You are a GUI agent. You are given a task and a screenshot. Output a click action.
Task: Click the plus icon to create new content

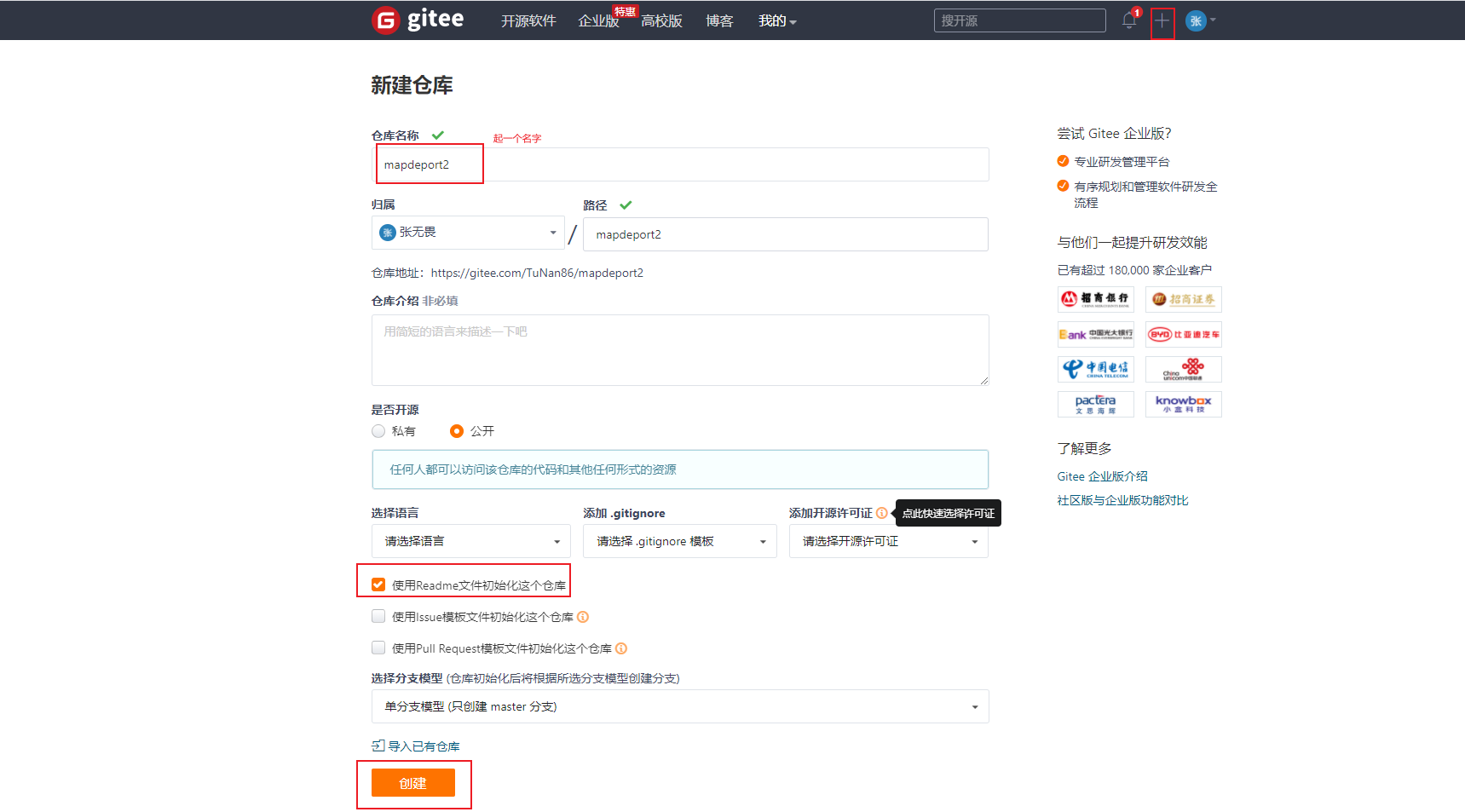pyautogui.click(x=1162, y=20)
